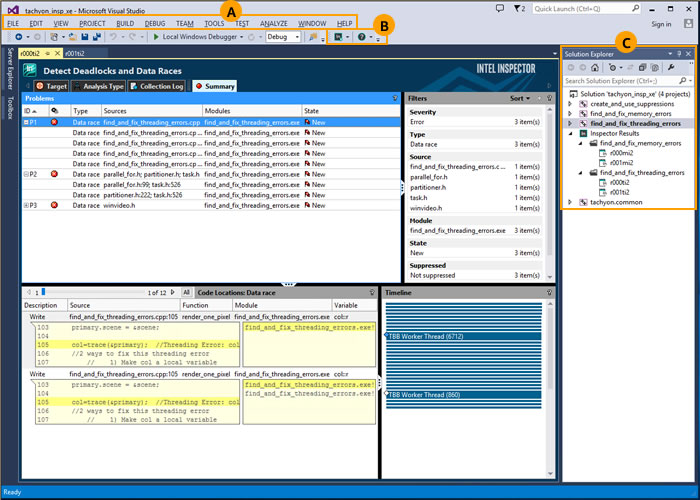Open the ANALYZE menu
The width and height of the screenshot is (700, 500).
tap(273, 23)
